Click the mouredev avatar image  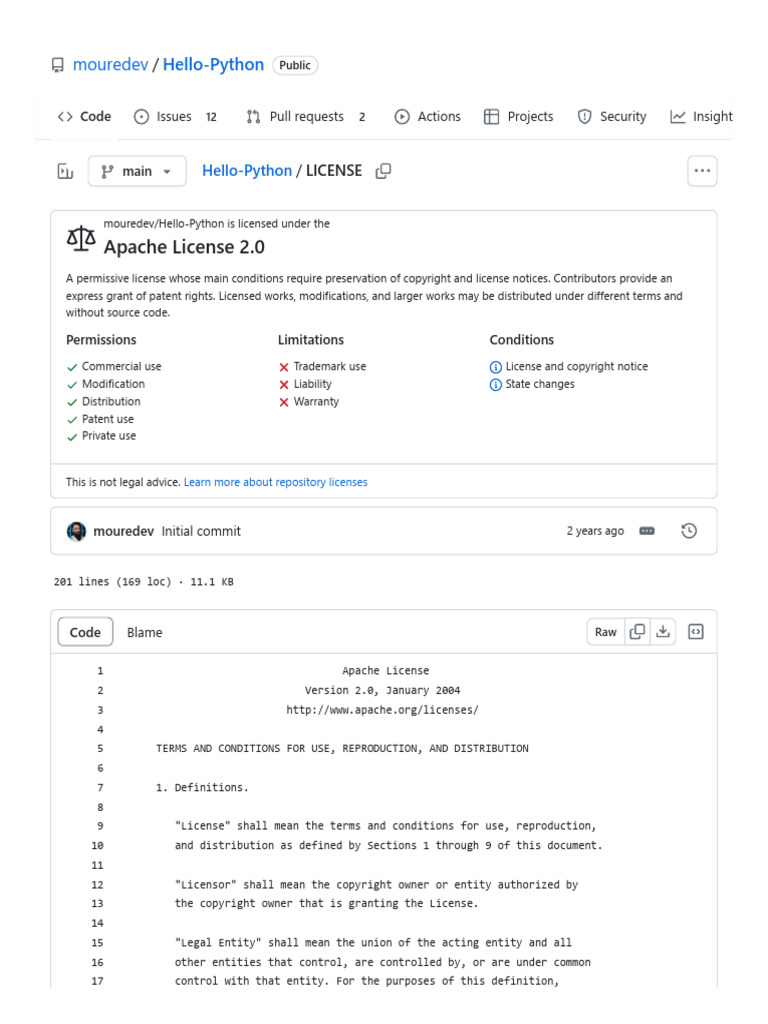[77, 531]
